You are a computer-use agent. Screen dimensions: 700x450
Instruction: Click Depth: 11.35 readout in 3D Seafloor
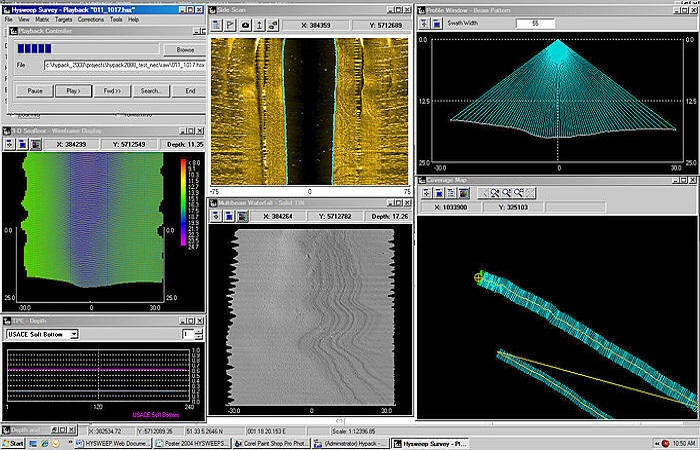185,145
